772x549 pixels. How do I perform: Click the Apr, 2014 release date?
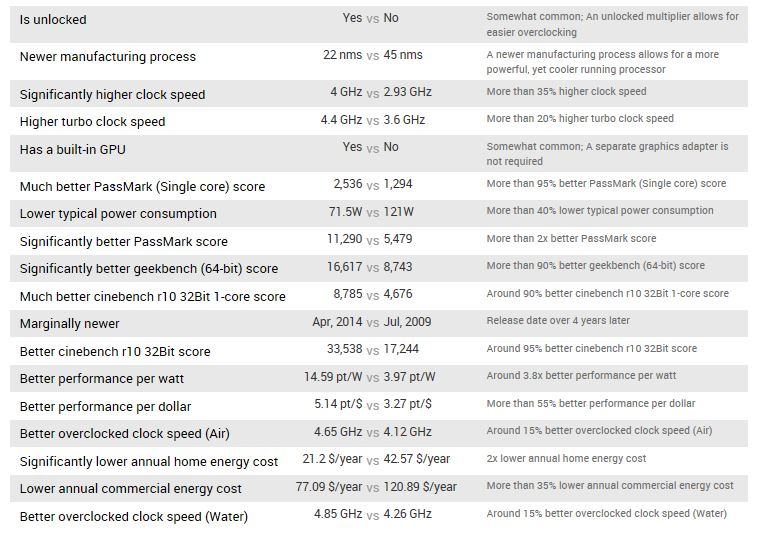337,321
